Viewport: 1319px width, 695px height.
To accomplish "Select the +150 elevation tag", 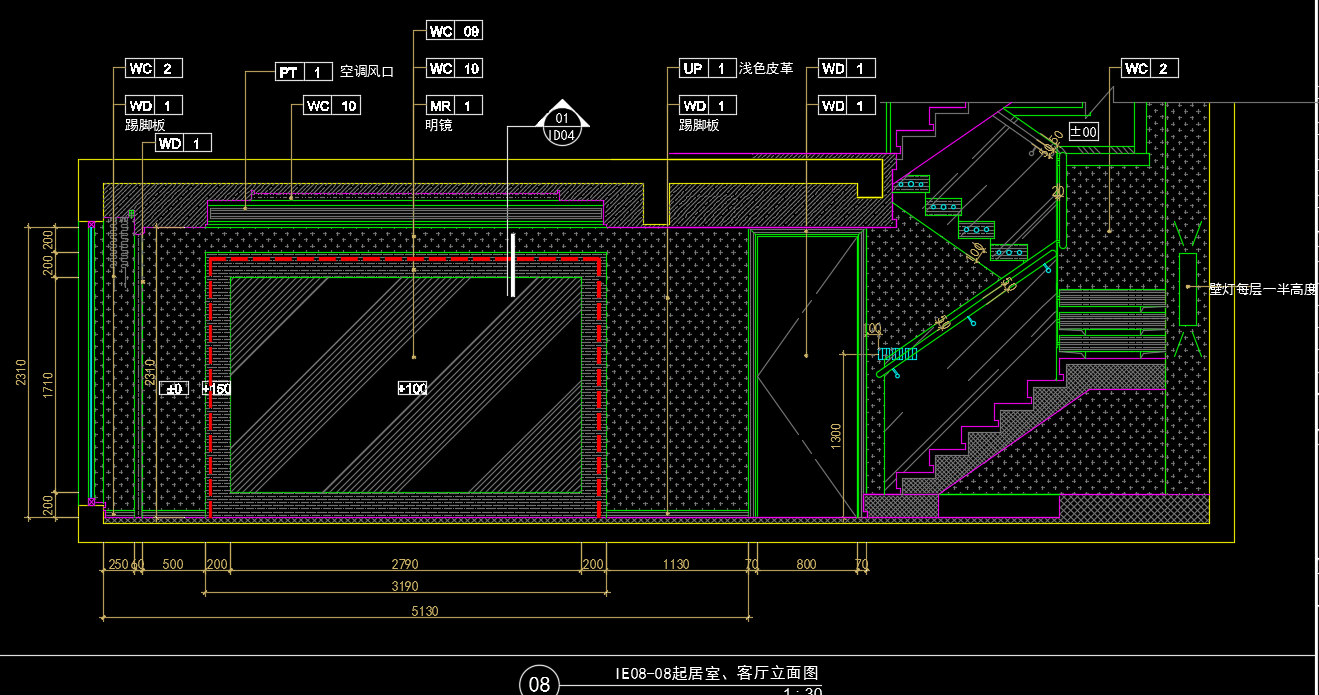I will 216,388.
